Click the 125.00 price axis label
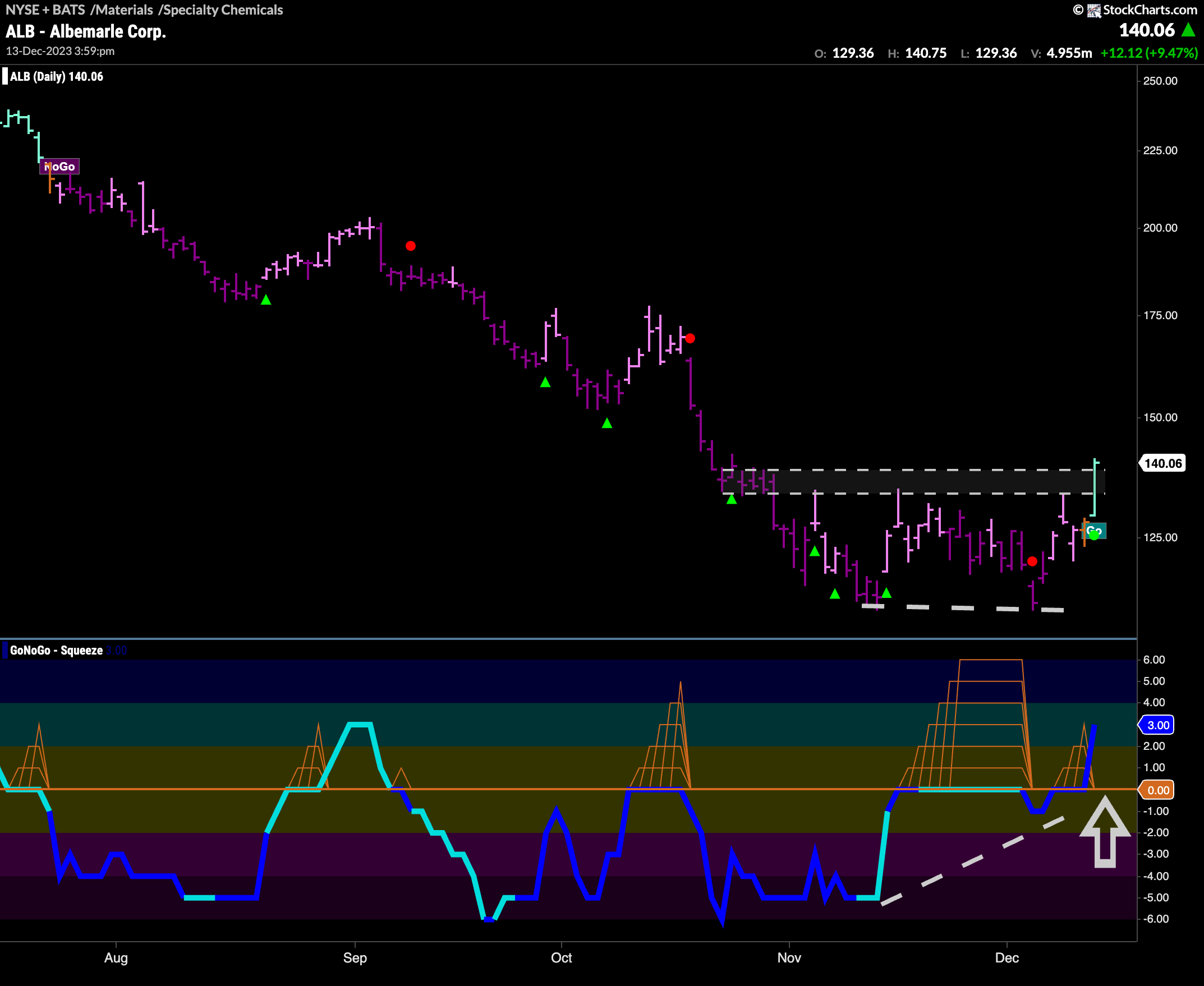The image size is (1204, 986). pyautogui.click(x=1160, y=537)
